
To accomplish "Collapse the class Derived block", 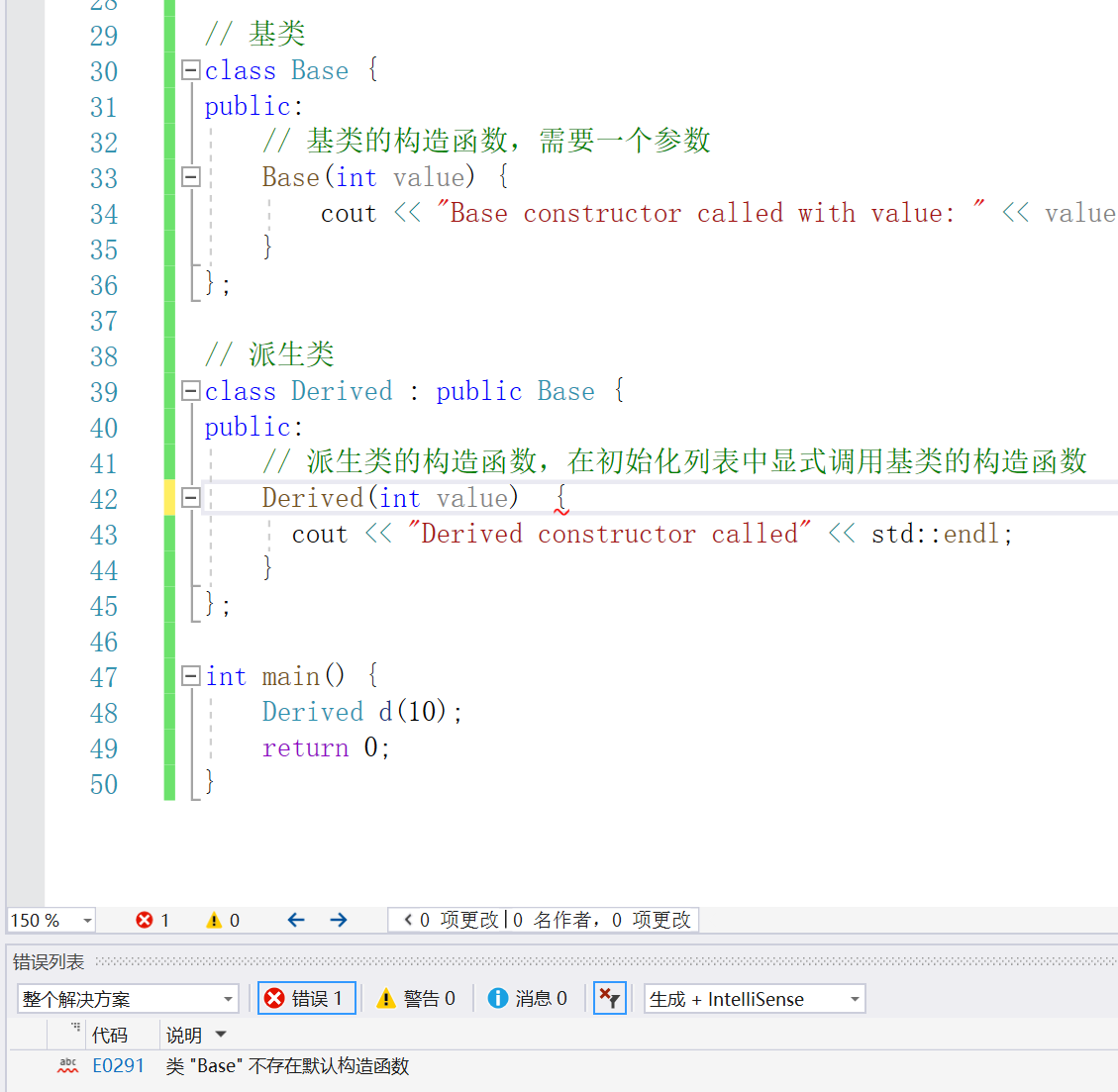I will pos(190,391).
